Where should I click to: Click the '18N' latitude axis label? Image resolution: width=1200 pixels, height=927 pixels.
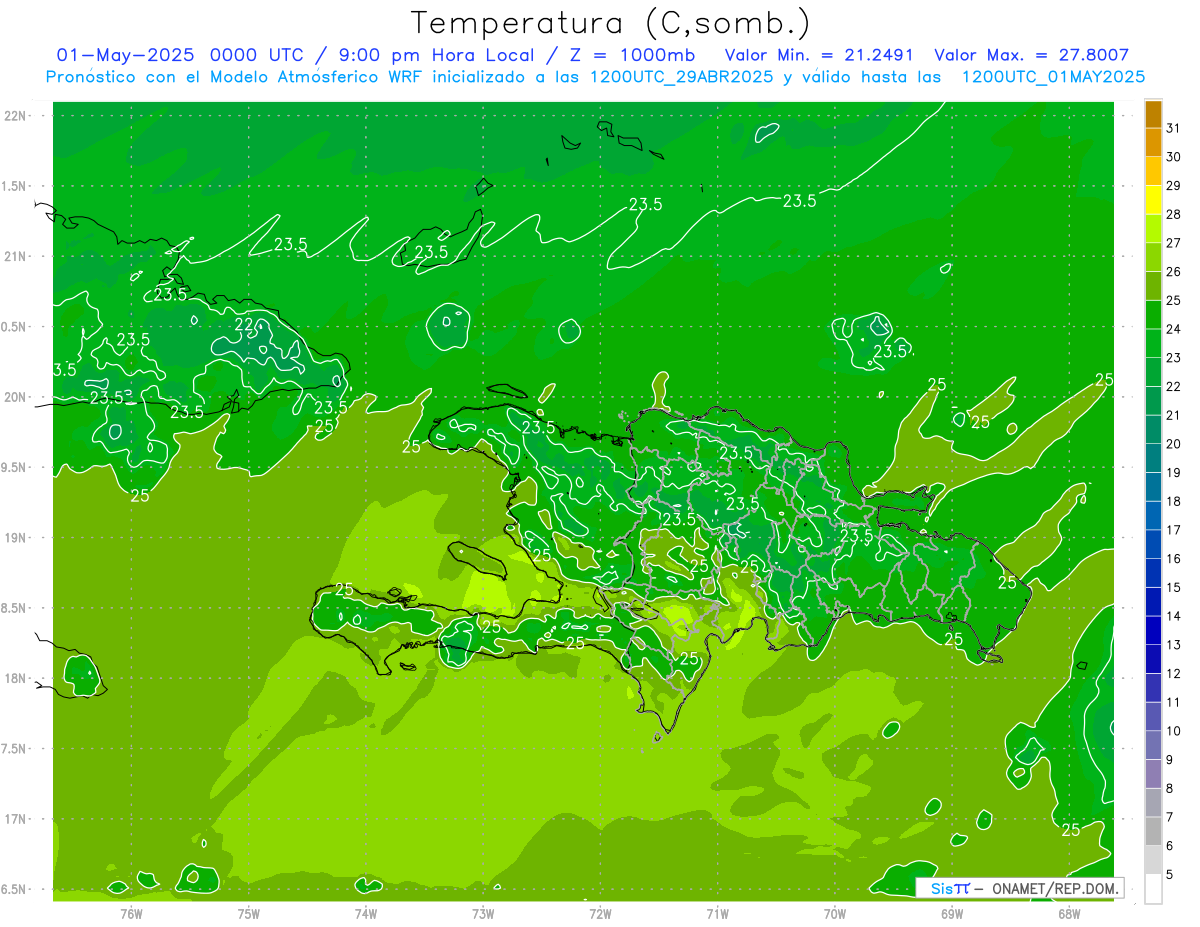[x=16, y=678]
